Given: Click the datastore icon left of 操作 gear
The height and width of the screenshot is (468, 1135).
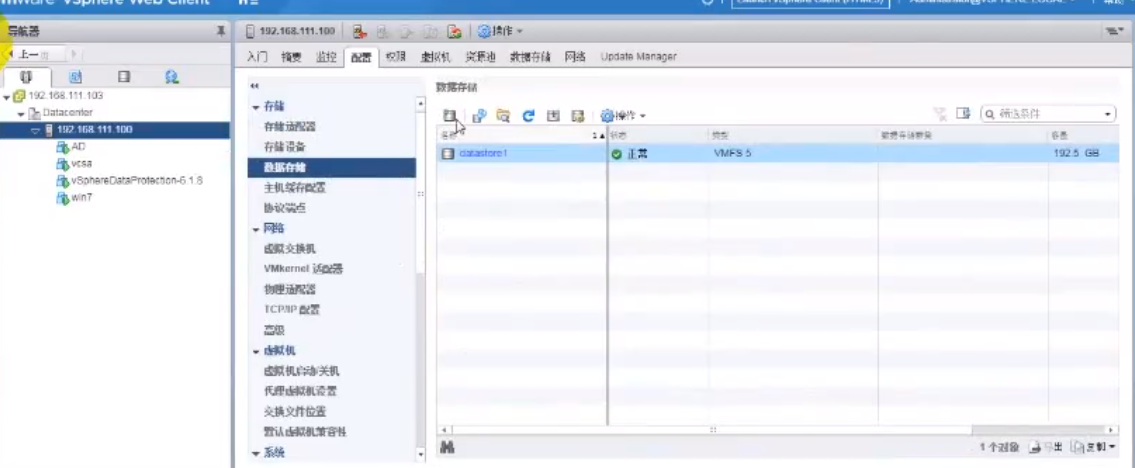Looking at the screenshot, I should [x=577, y=115].
